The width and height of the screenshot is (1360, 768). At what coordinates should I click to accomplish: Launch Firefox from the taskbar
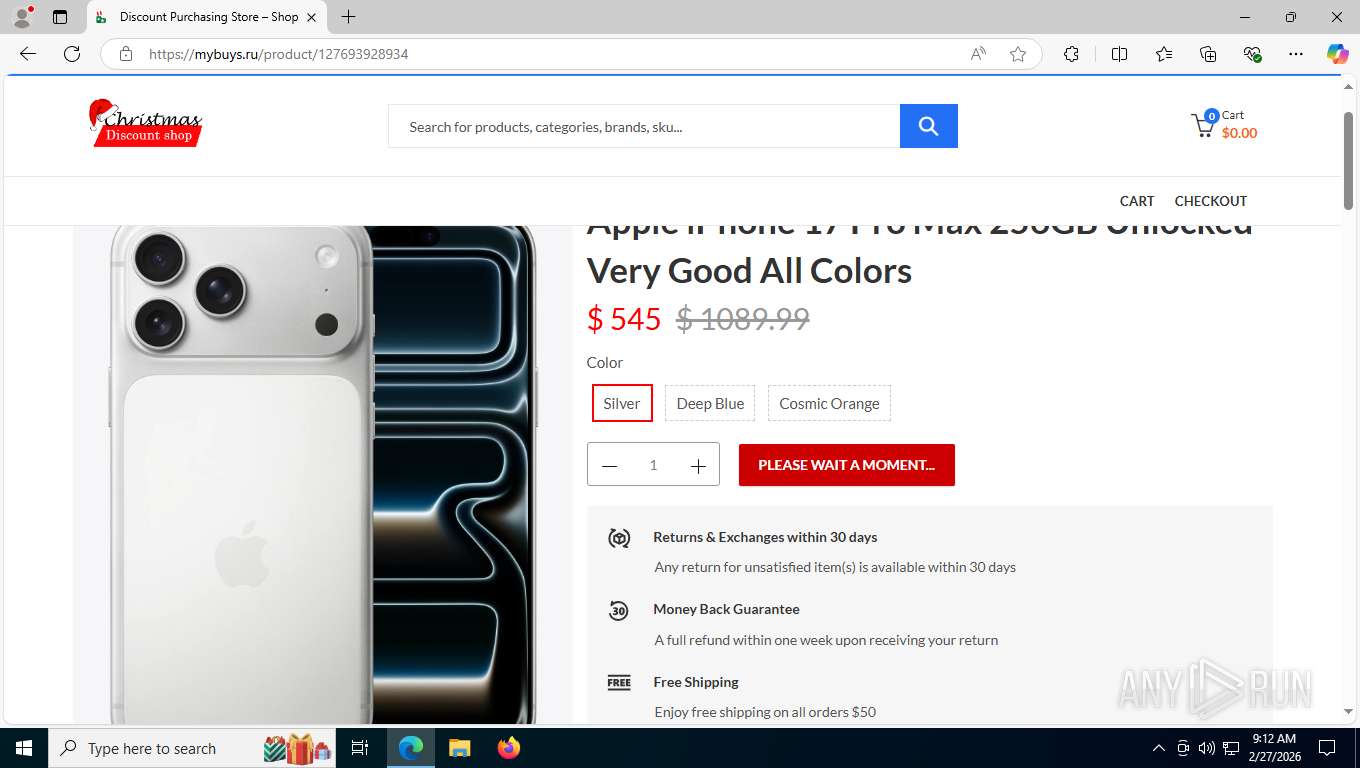pyautogui.click(x=509, y=748)
